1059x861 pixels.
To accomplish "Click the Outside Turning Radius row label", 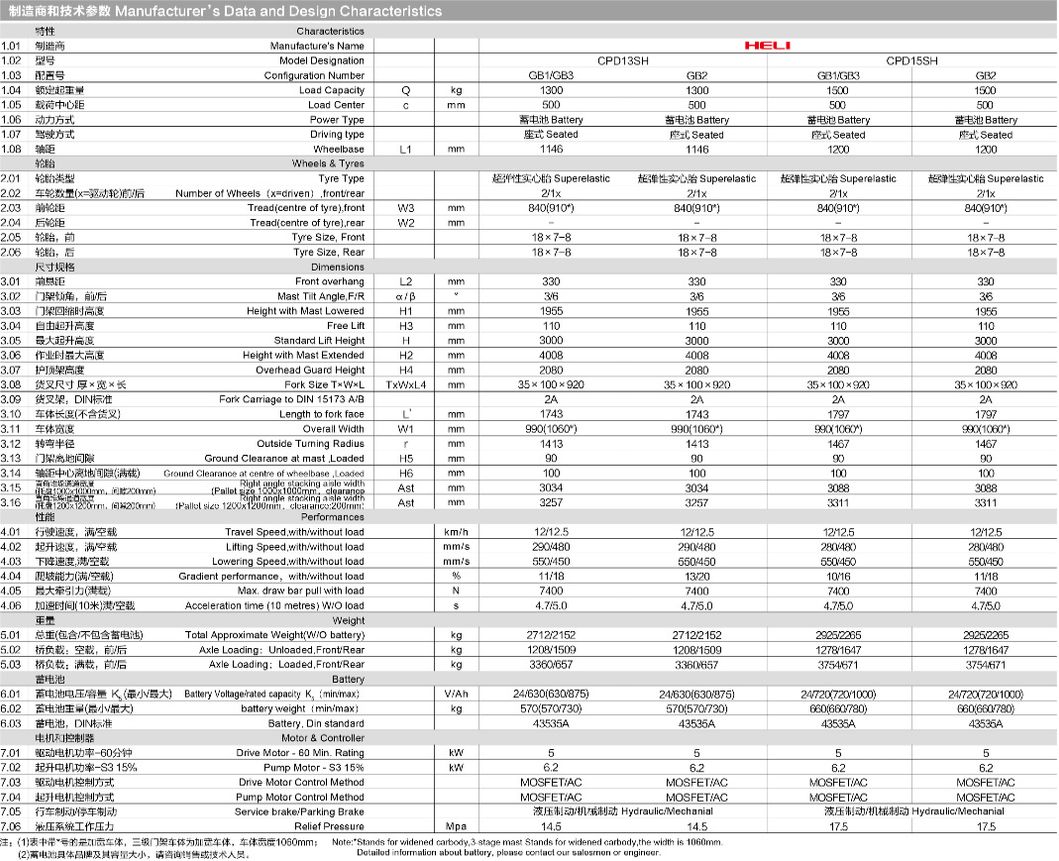I will point(310,444).
